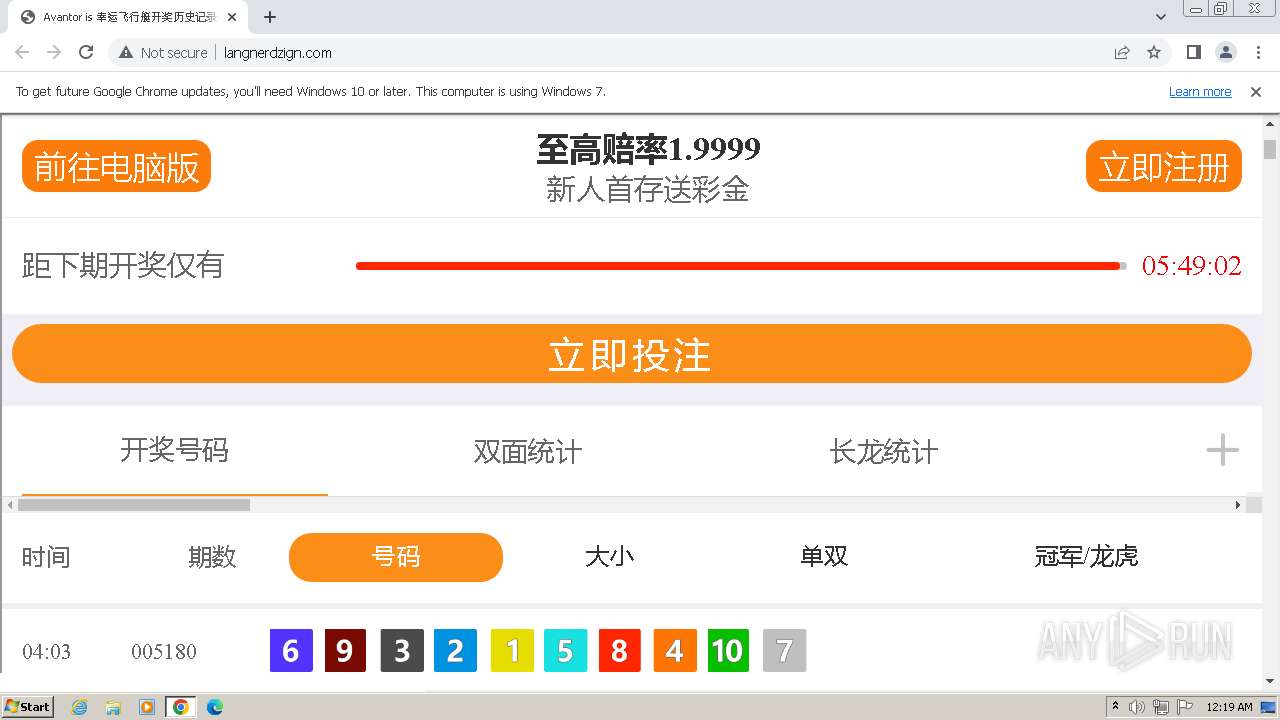Click the 12:19 AM taskbar clock

1229,706
